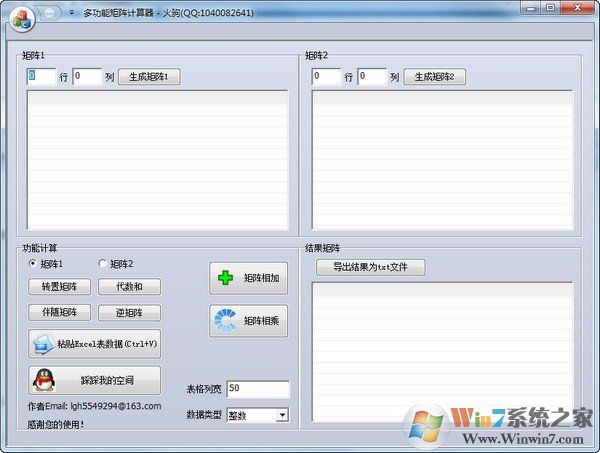Click the 生成矩阵1 button
The image size is (600, 453).
tap(149, 77)
